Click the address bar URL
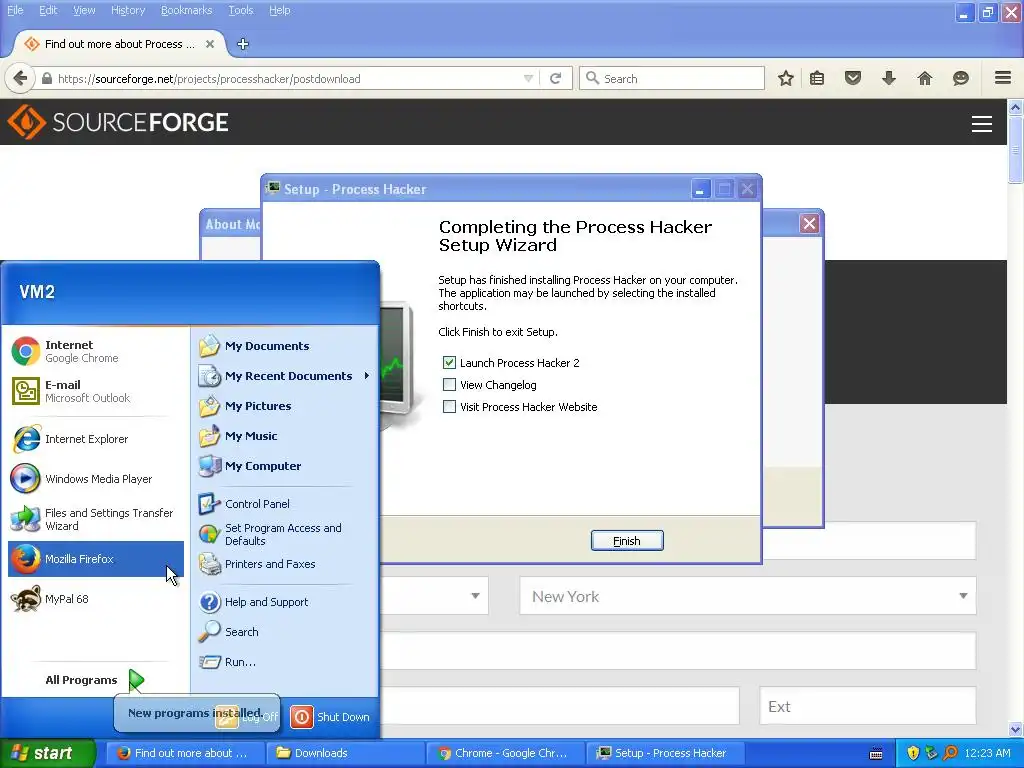Image resolution: width=1024 pixels, height=768 pixels. (209, 79)
